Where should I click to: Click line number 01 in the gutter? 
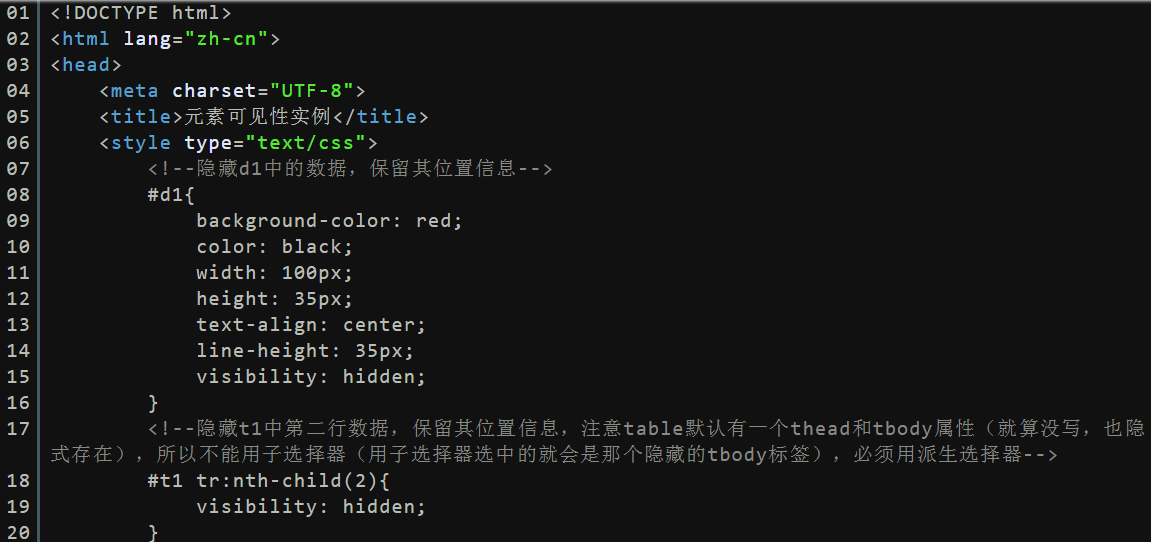[x=18, y=13]
